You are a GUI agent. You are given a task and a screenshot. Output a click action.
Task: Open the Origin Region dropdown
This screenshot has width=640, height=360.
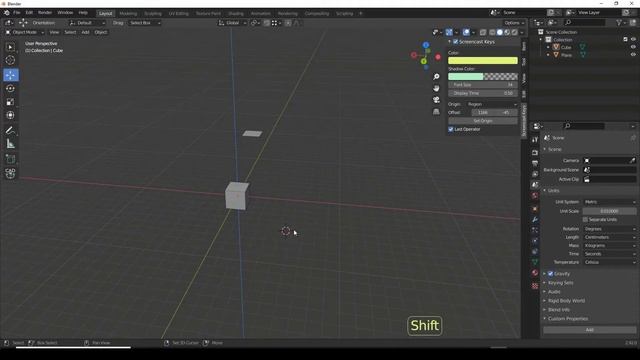[x=492, y=104]
